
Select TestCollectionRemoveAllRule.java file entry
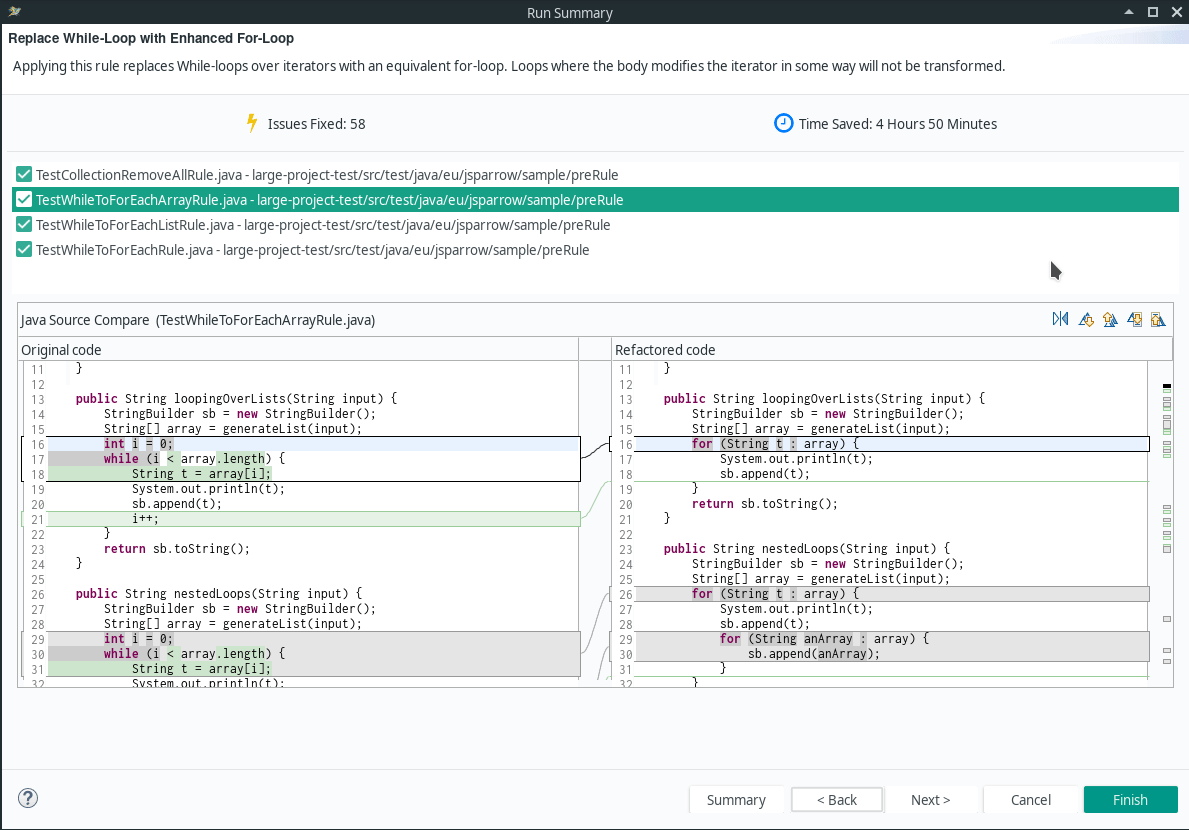click(x=327, y=175)
